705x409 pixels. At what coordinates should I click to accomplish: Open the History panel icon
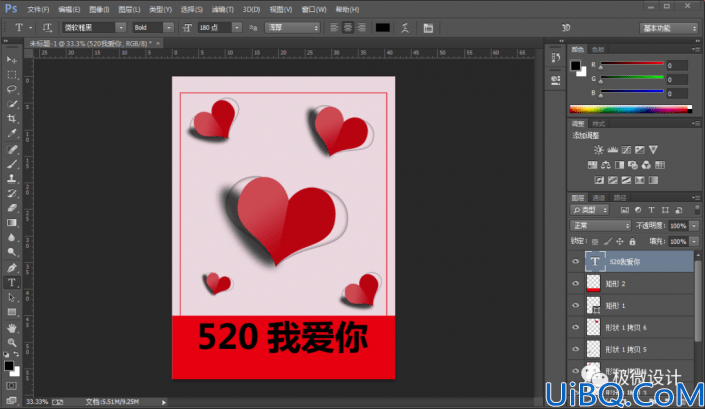click(x=556, y=58)
